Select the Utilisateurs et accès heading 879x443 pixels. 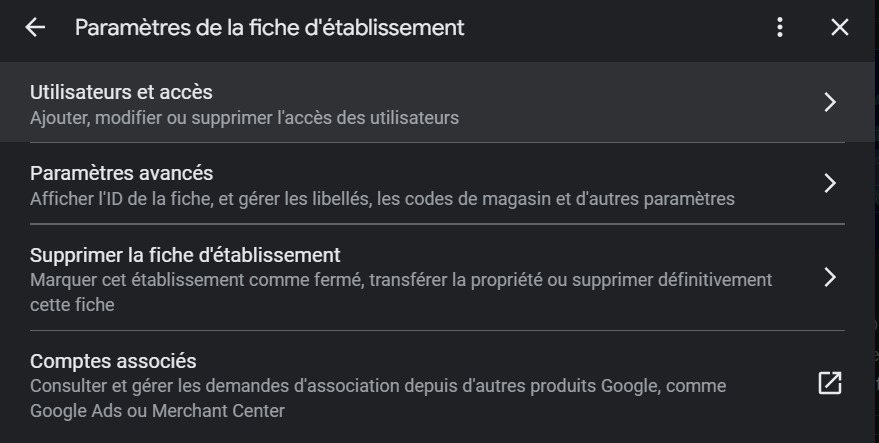tap(121, 92)
